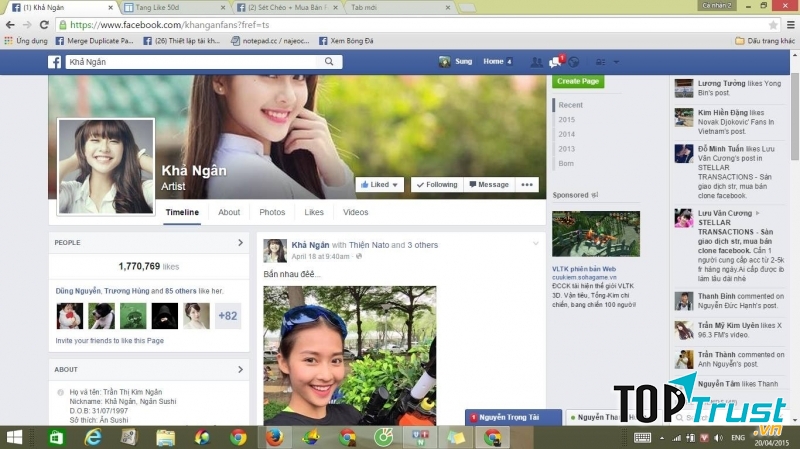Image resolution: width=800 pixels, height=449 pixels.
Task: Jump to Born in timeline navigation
Action: point(566,163)
